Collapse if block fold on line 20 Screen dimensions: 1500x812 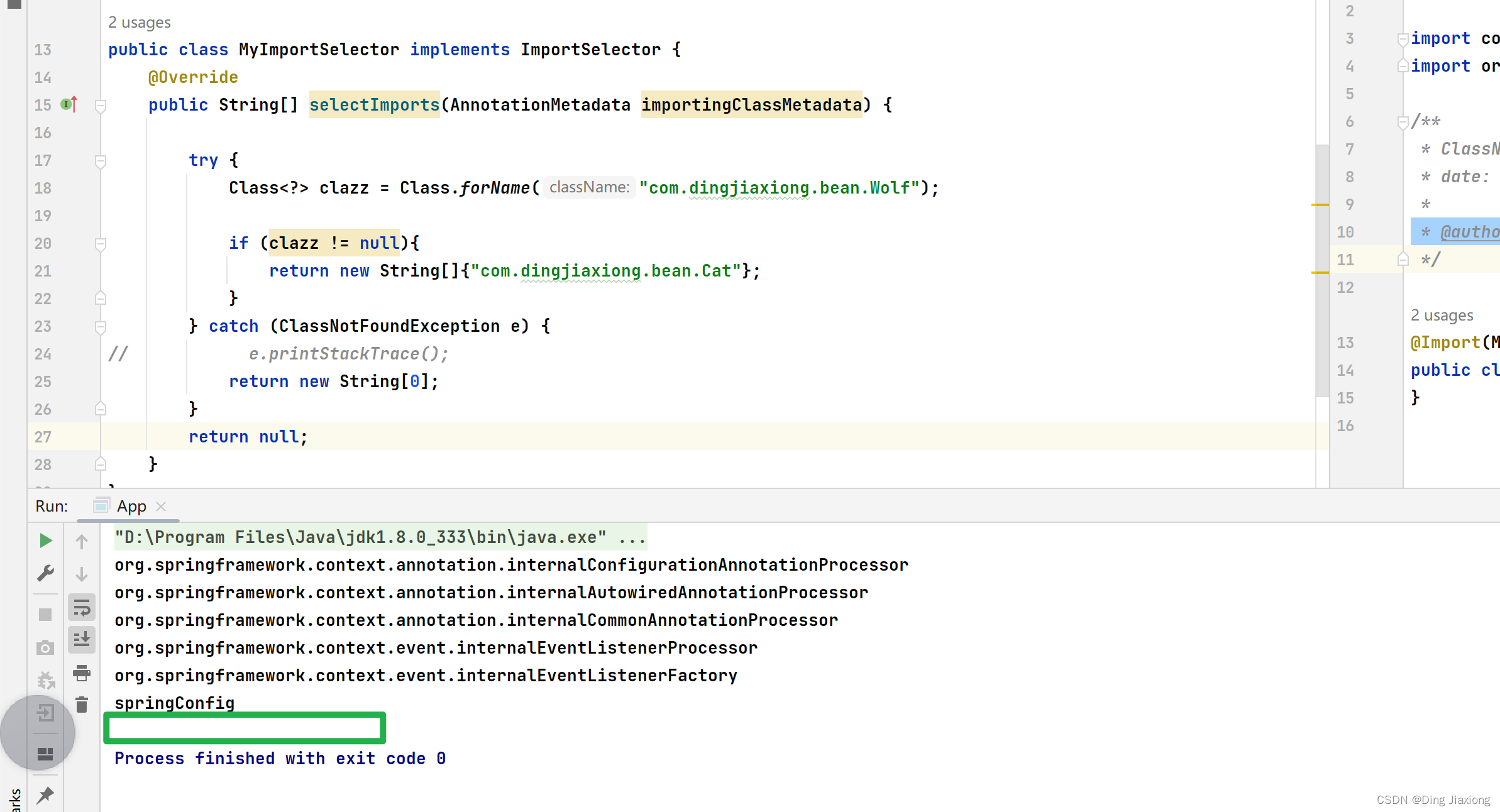click(x=100, y=244)
